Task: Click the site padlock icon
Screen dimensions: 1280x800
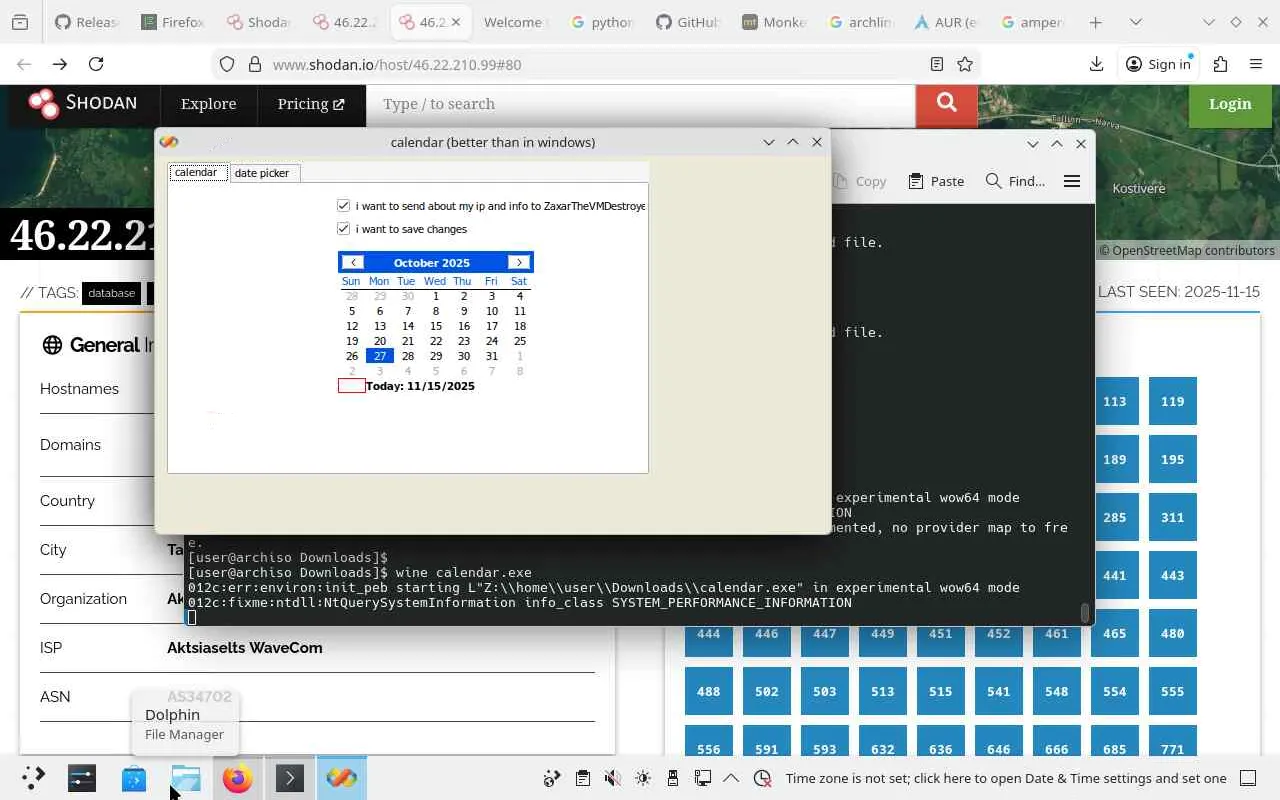Action: 254,64
